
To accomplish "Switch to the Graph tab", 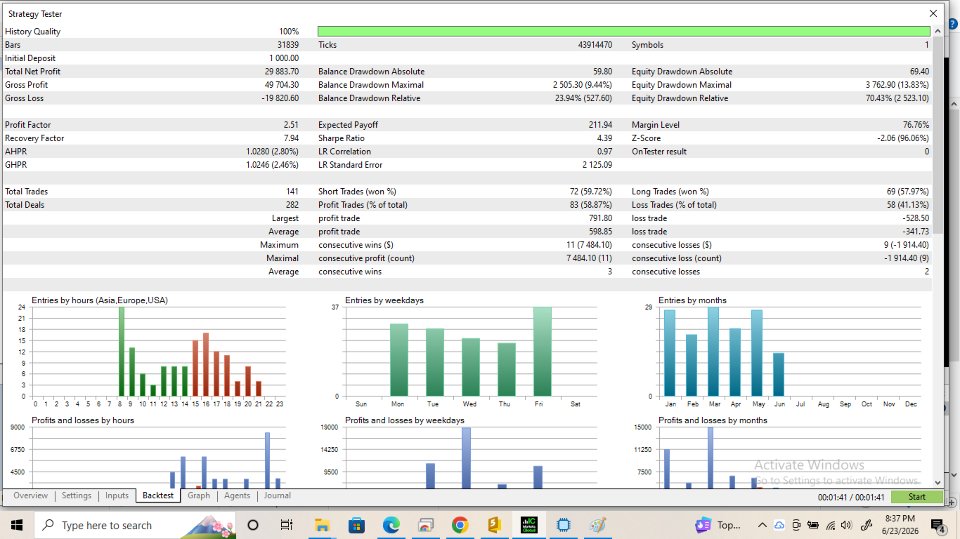I will click(198, 496).
